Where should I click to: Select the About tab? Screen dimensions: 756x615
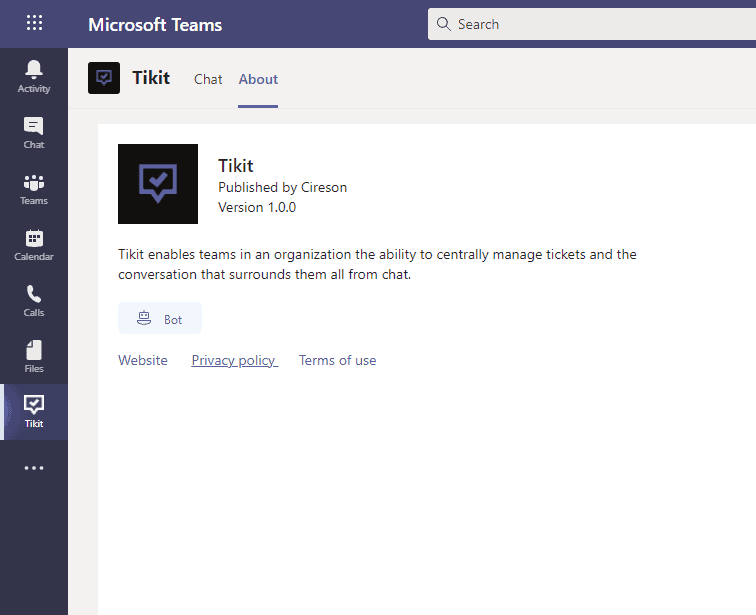click(258, 79)
